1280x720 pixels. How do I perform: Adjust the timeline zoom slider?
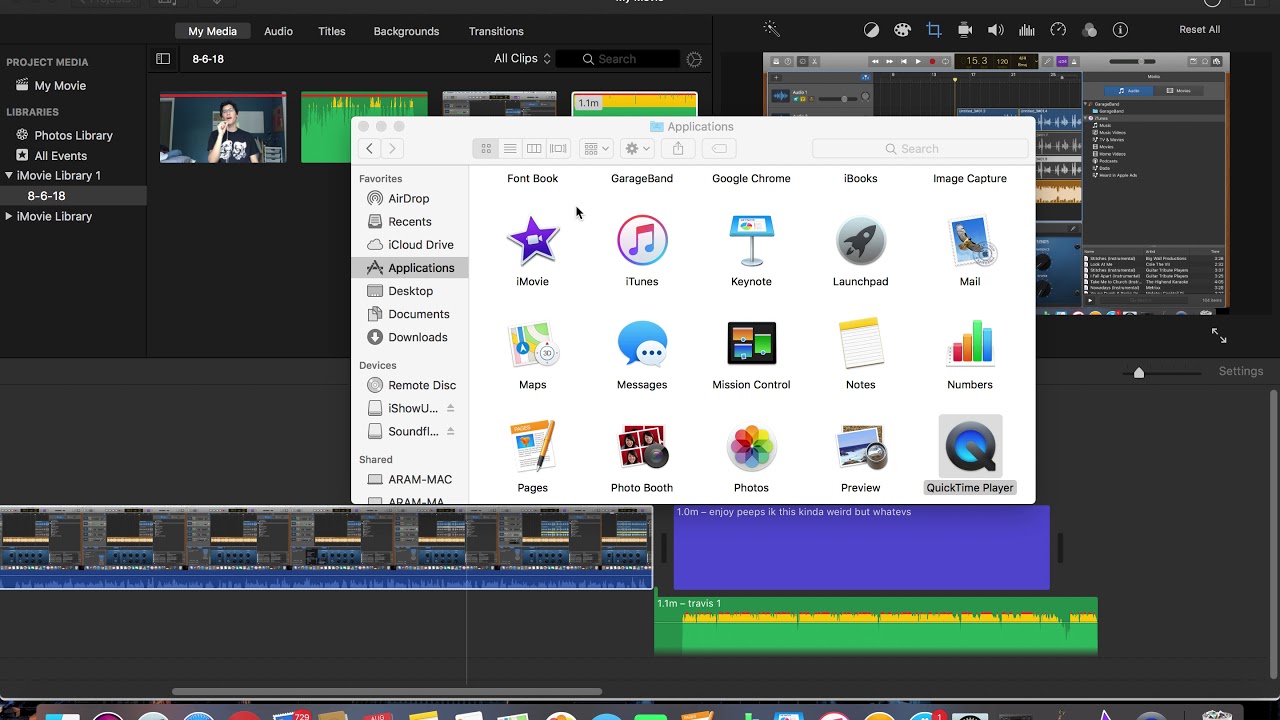coord(1138,372)
